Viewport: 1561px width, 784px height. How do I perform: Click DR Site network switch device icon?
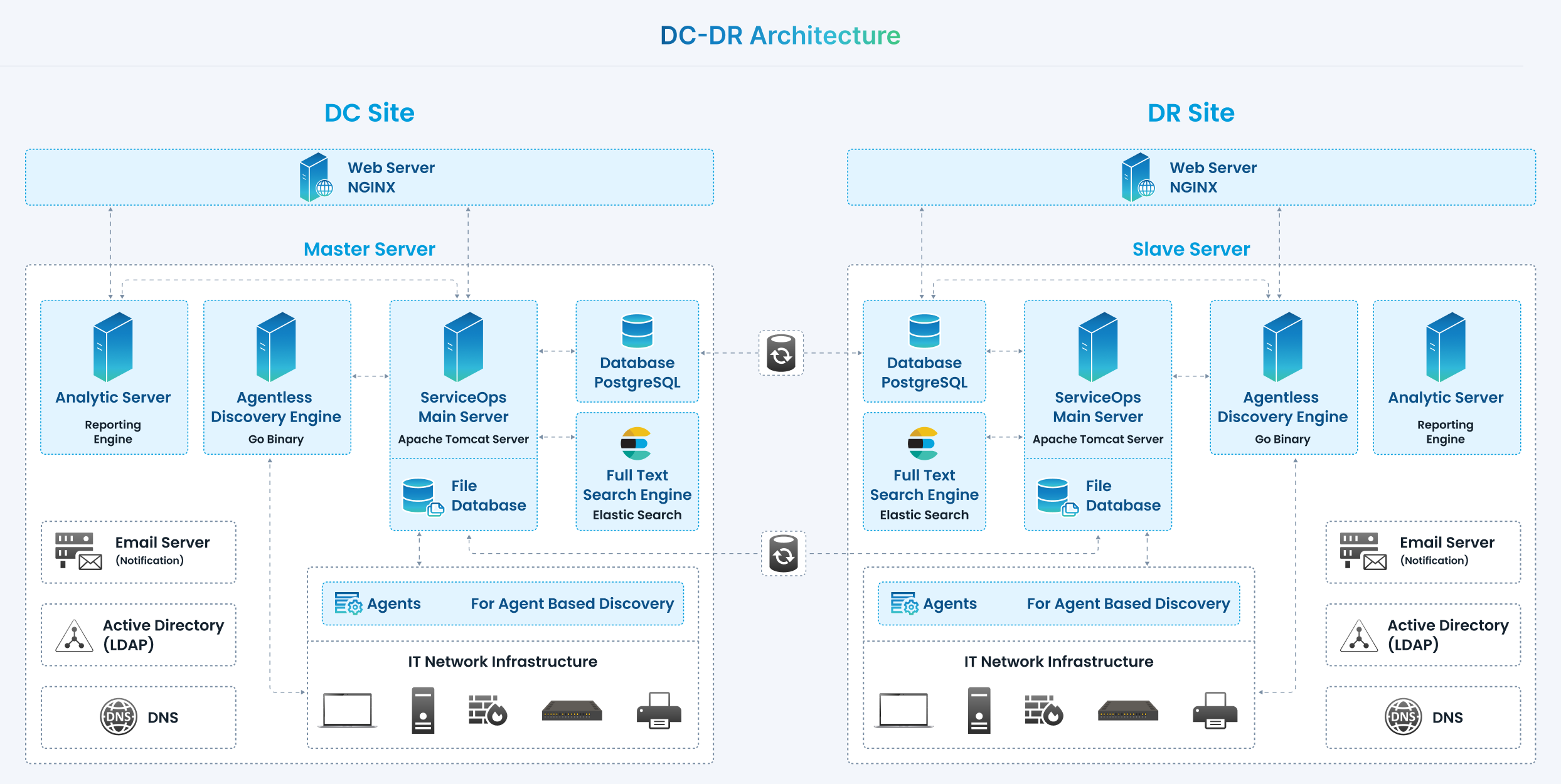[1127, 711]
